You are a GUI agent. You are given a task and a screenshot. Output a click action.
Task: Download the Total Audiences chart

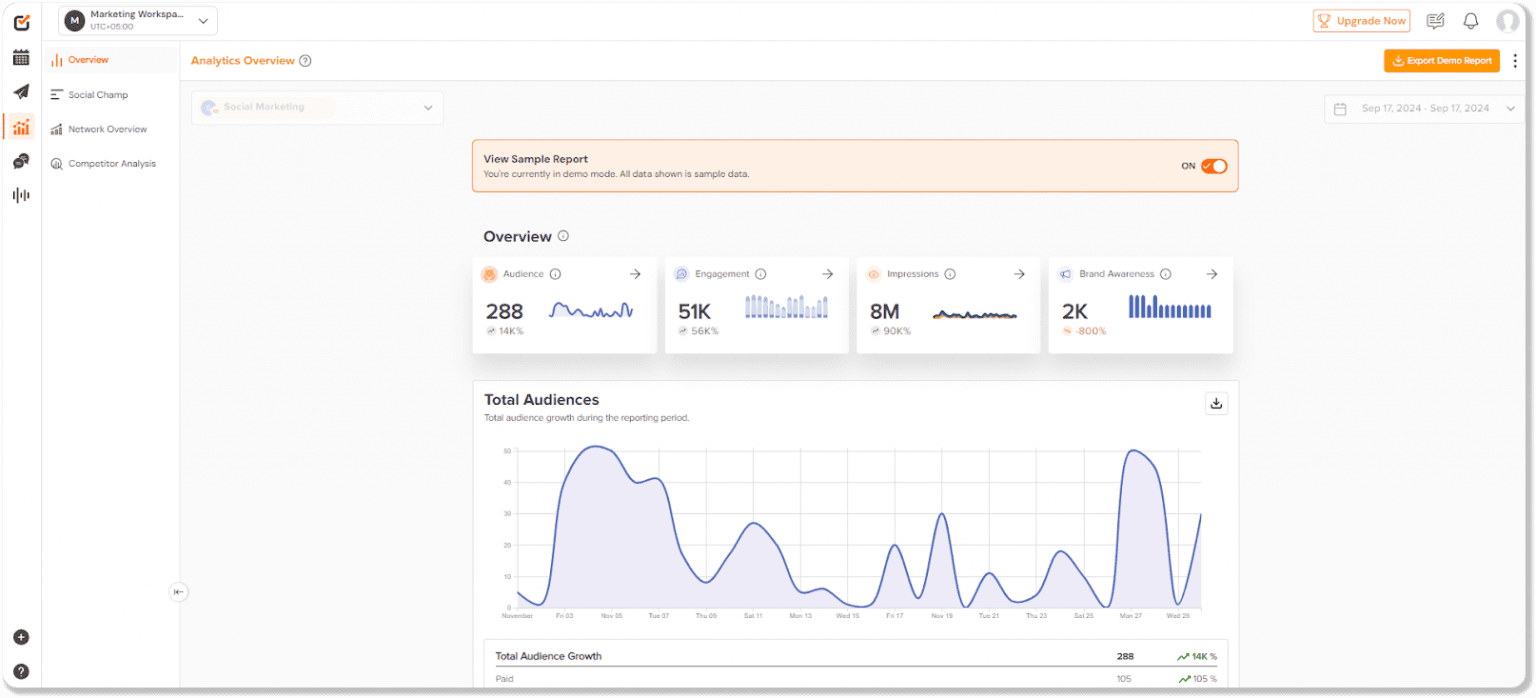[1216, 402]
